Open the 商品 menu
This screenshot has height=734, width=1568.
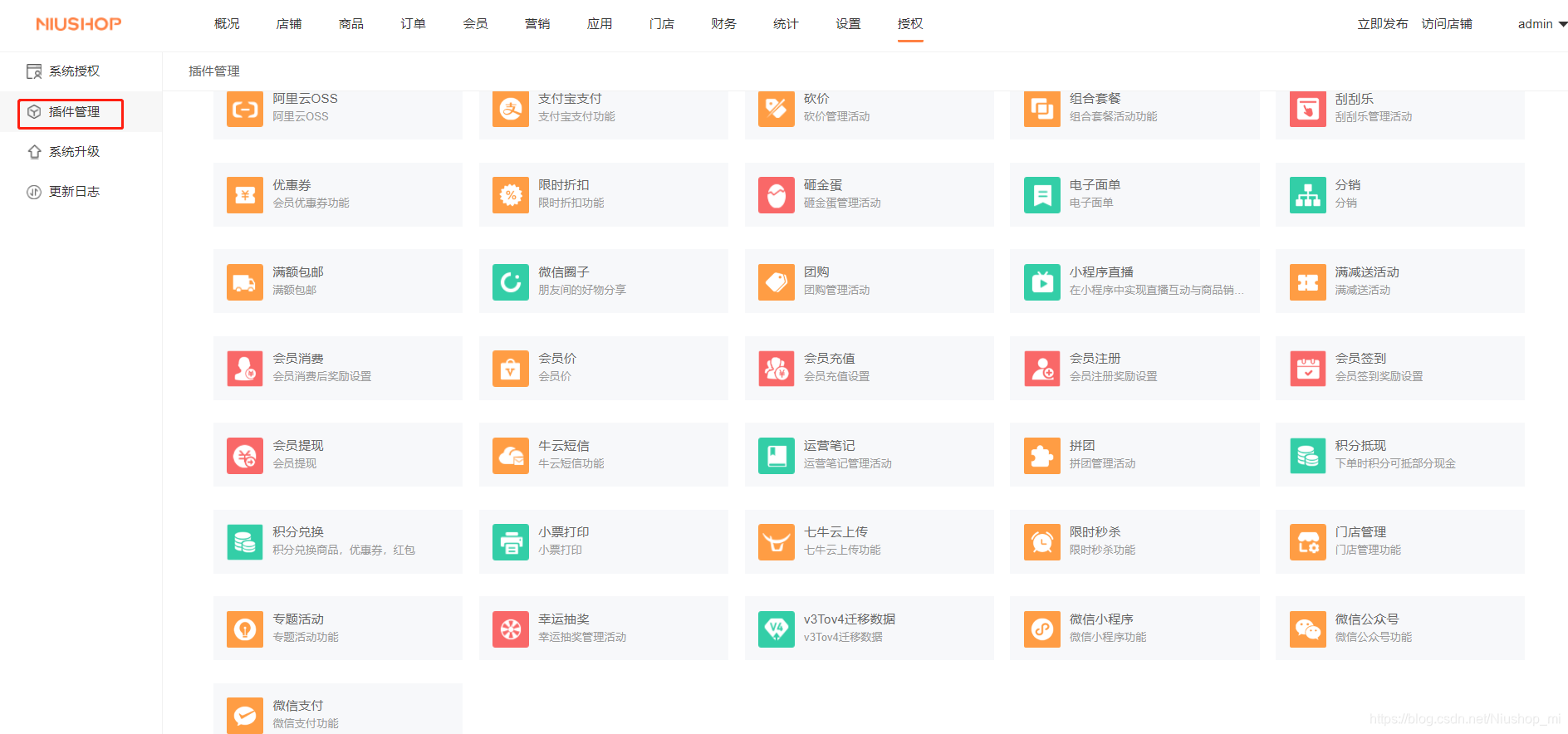coord(351,24)
